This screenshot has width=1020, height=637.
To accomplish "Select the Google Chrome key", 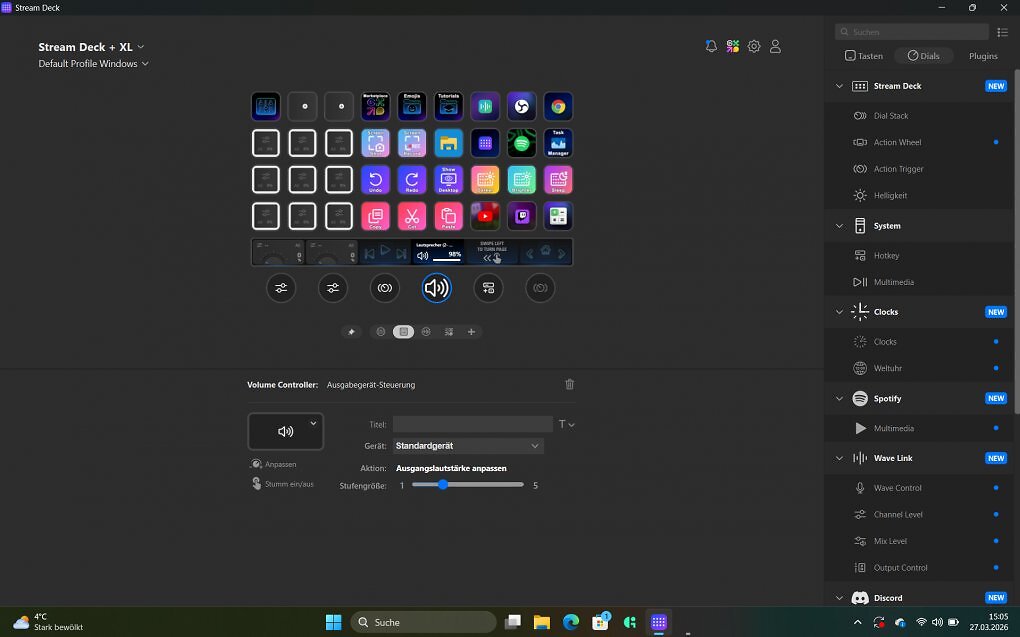I will pos(558,107).
